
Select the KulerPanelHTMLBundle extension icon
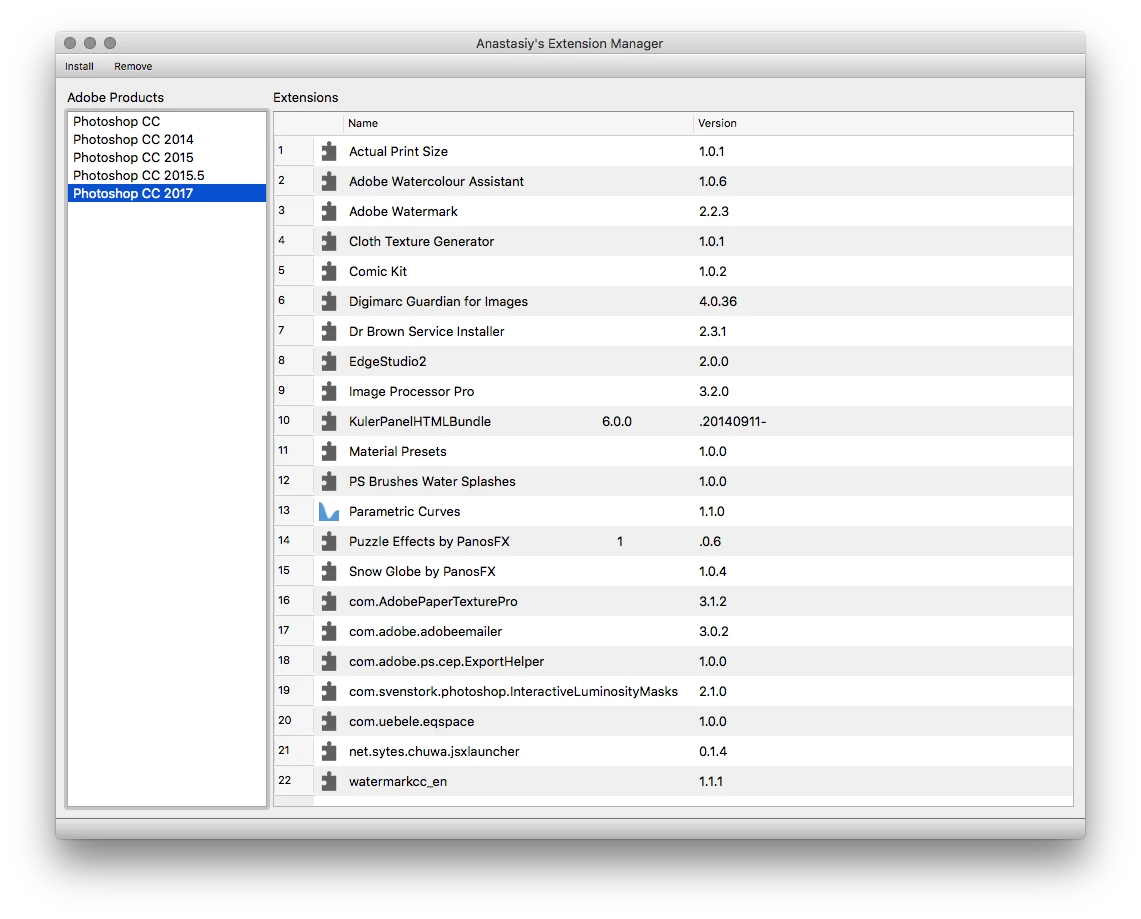[329, 421]
